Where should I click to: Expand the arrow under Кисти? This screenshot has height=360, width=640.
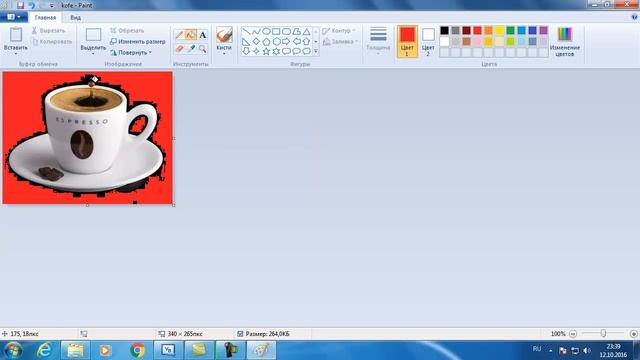(224, 53)
